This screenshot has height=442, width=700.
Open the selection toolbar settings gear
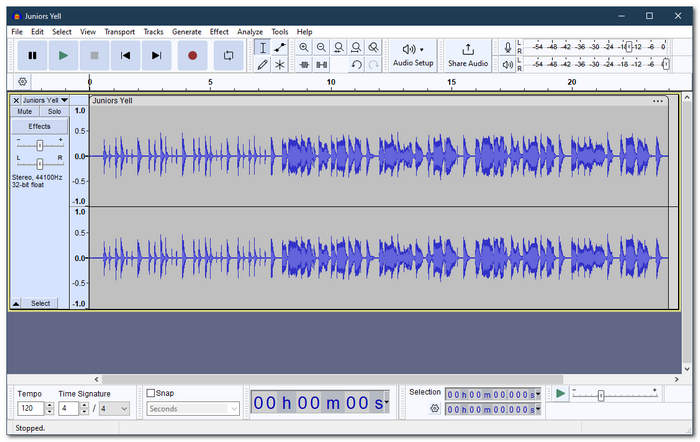pyautogui.click(x=434, y=409)
